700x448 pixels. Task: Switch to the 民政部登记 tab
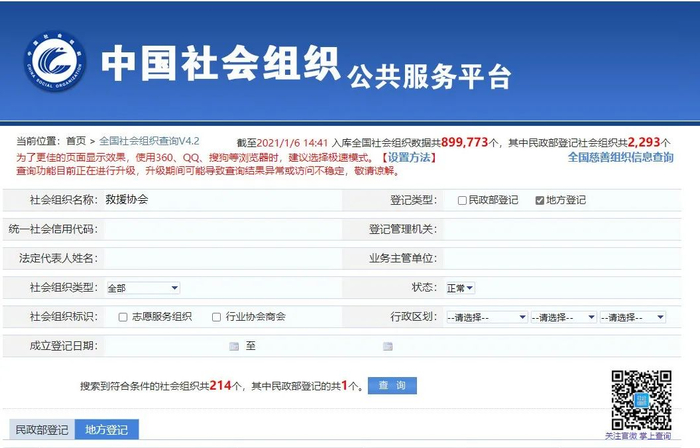tap(42, 429)
